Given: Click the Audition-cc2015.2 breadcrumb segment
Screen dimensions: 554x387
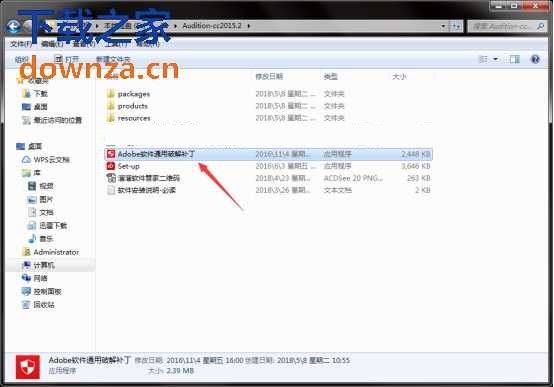Looking at the screenshot, I should tap(212, 26).
